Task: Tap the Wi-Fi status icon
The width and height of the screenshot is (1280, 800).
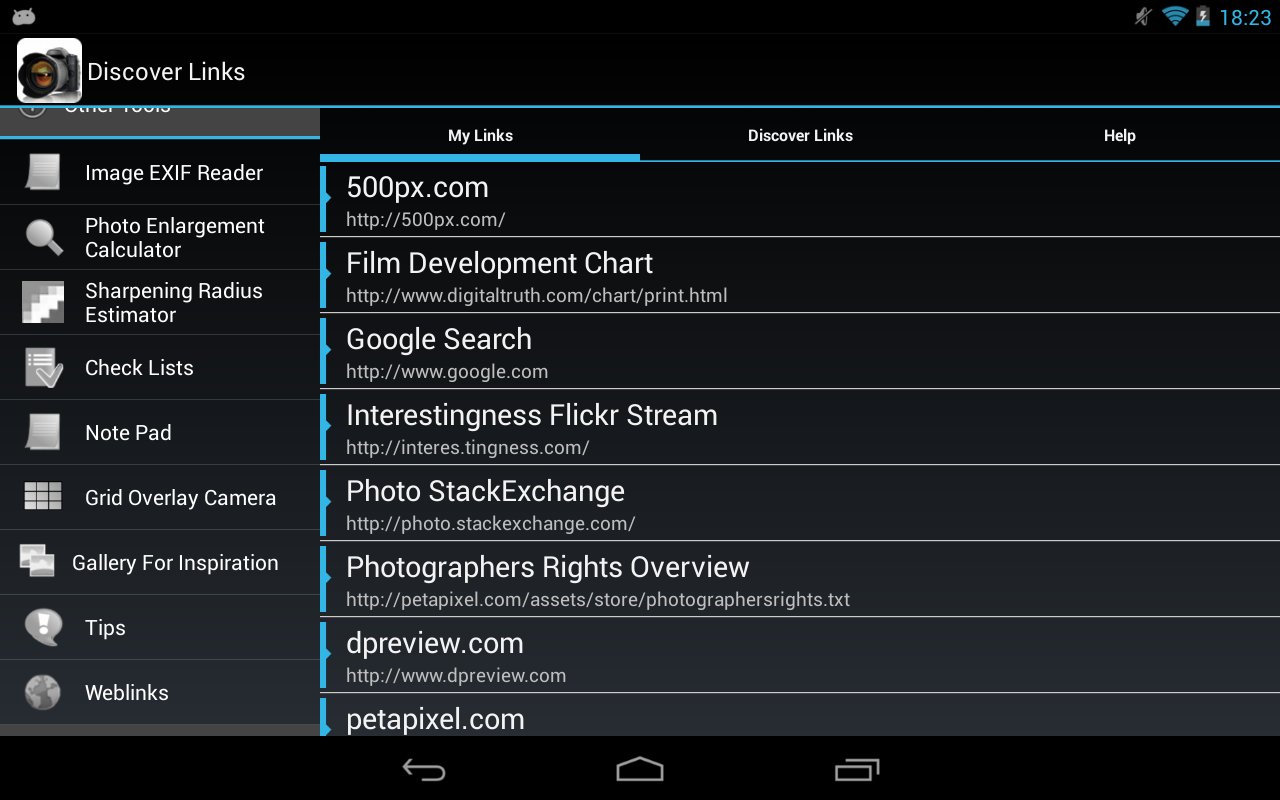Action: tap(1175, 16)
